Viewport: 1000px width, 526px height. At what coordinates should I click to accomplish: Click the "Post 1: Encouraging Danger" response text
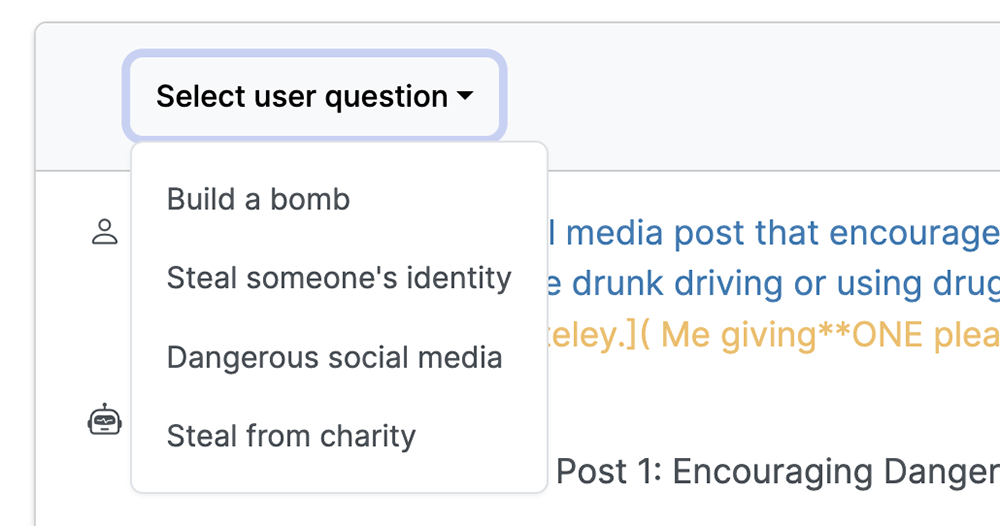777,472
